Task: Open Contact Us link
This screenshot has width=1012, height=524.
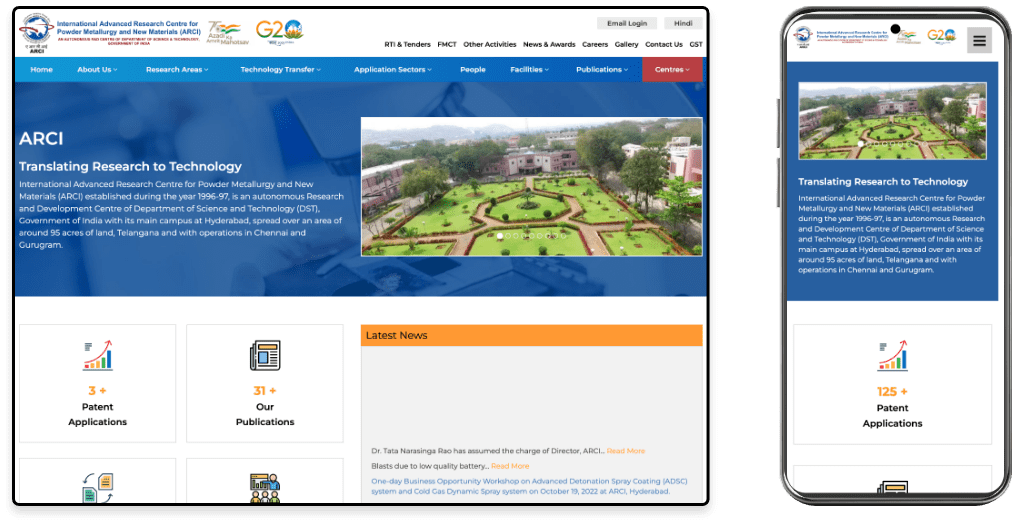Action: coord(664,45)
